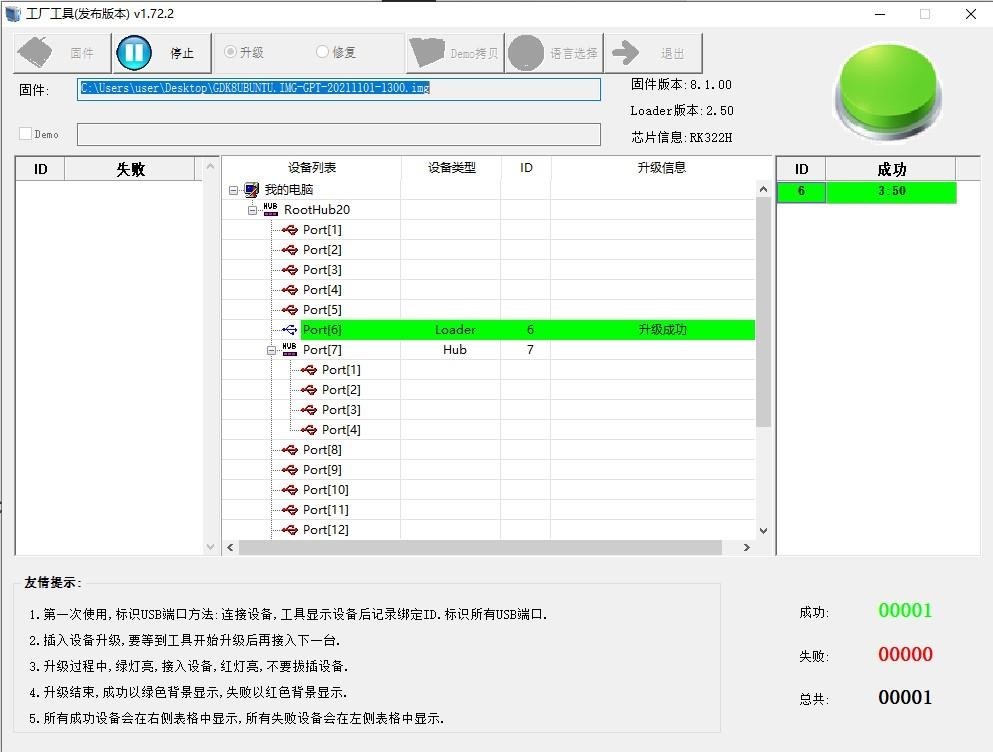Collapse the 我的电脑 tree node
Viewport: 993px width, 752px height.
pyautogui.click(x=233, y=190)
